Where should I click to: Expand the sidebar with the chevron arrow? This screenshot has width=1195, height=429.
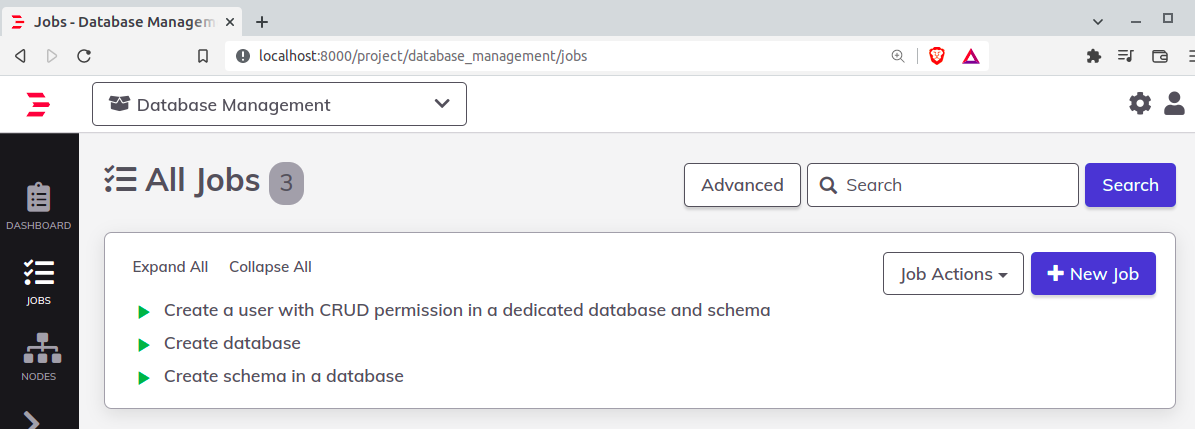32,420
